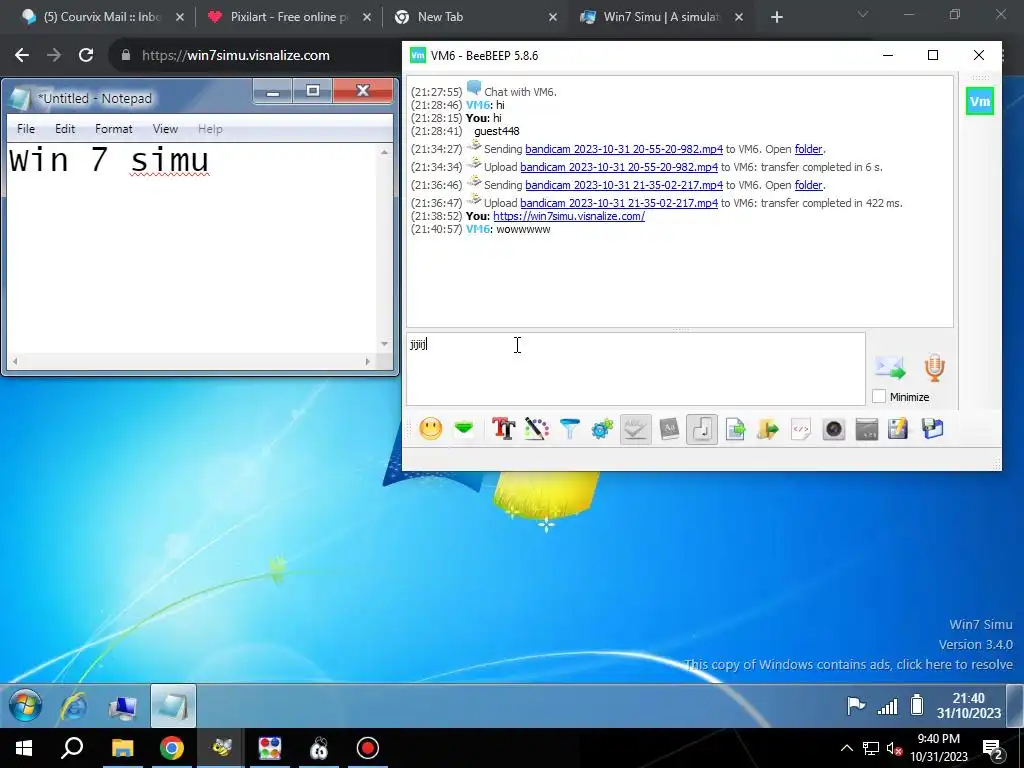Go back in the browser
The height and width of the screenshot is (768, 1024).
tap(22, 56)
